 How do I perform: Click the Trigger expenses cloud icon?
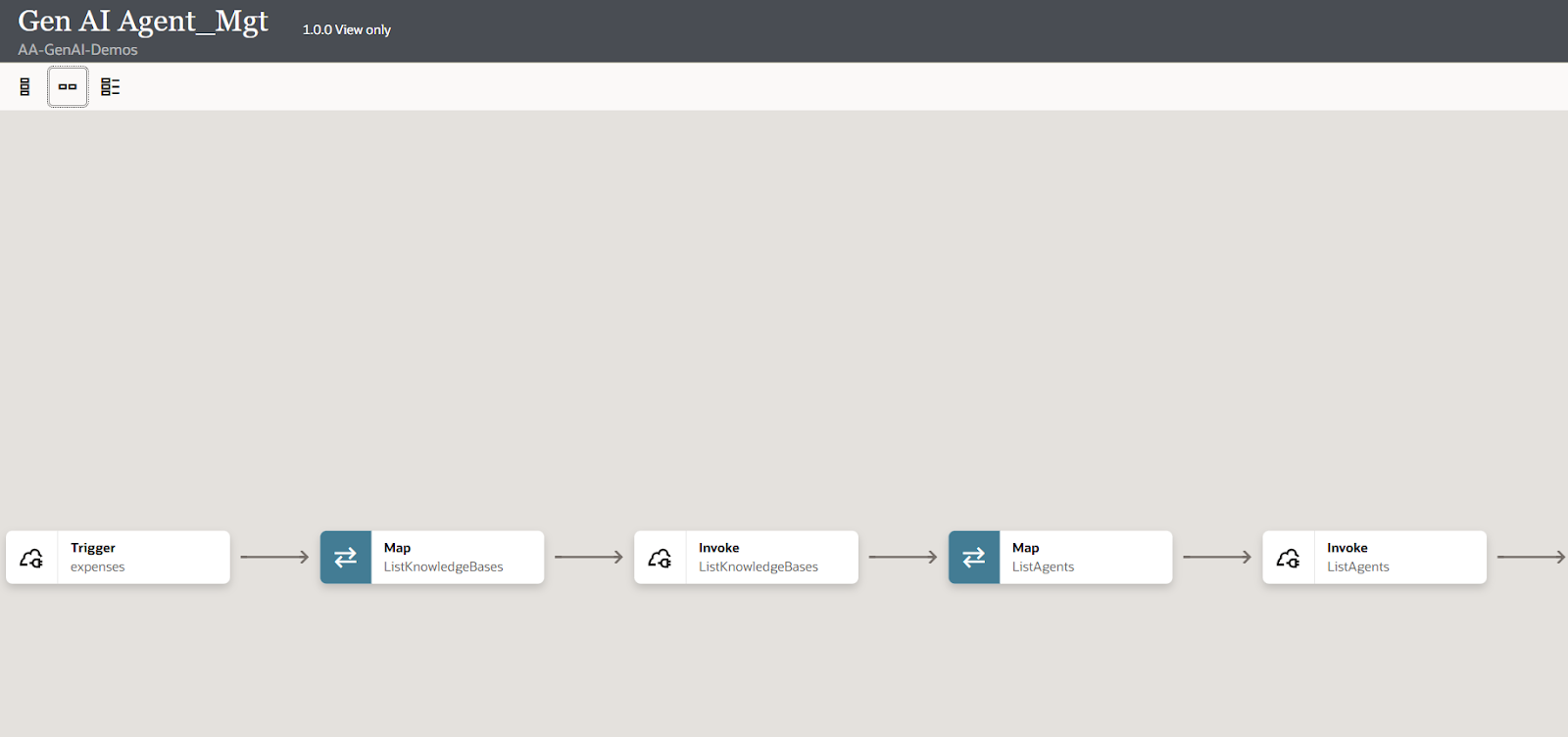coord(31,558)
